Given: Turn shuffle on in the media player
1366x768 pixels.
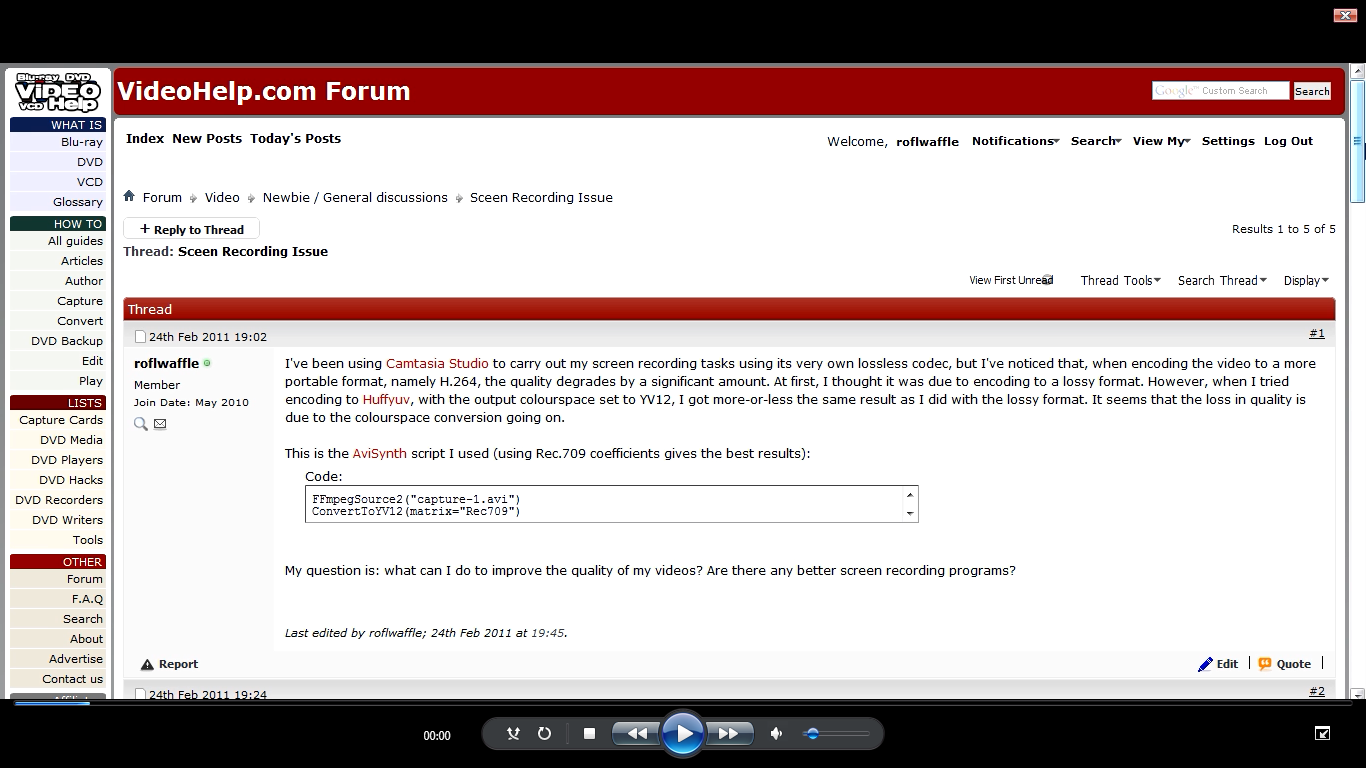Looking at the screenshot, I should 513,734.
